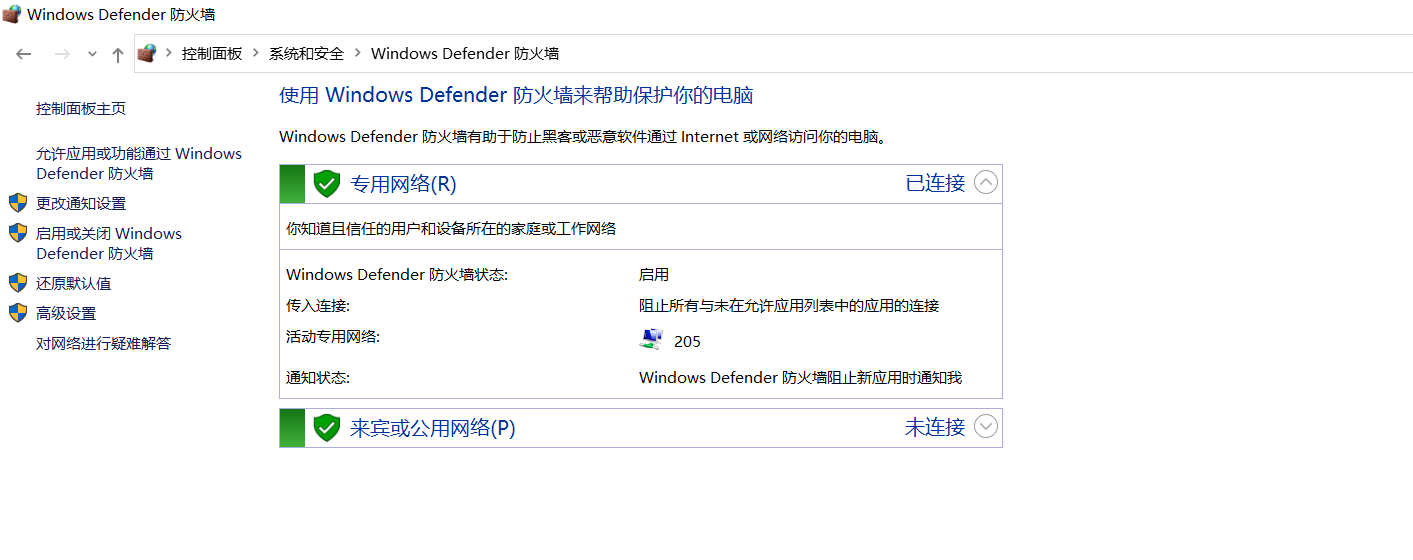The width and height of the screenshot is (1413, 560).
Task: Click the page heading 使用 Windows Defender 防火墙来帮助保护你的电脑
Action: point(516,95)
